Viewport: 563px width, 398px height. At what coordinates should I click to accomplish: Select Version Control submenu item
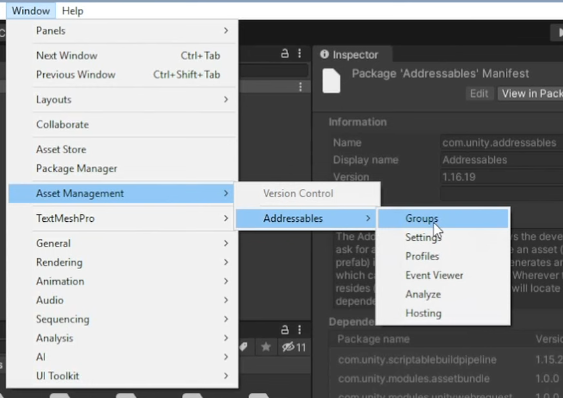(x=307, y=194)
